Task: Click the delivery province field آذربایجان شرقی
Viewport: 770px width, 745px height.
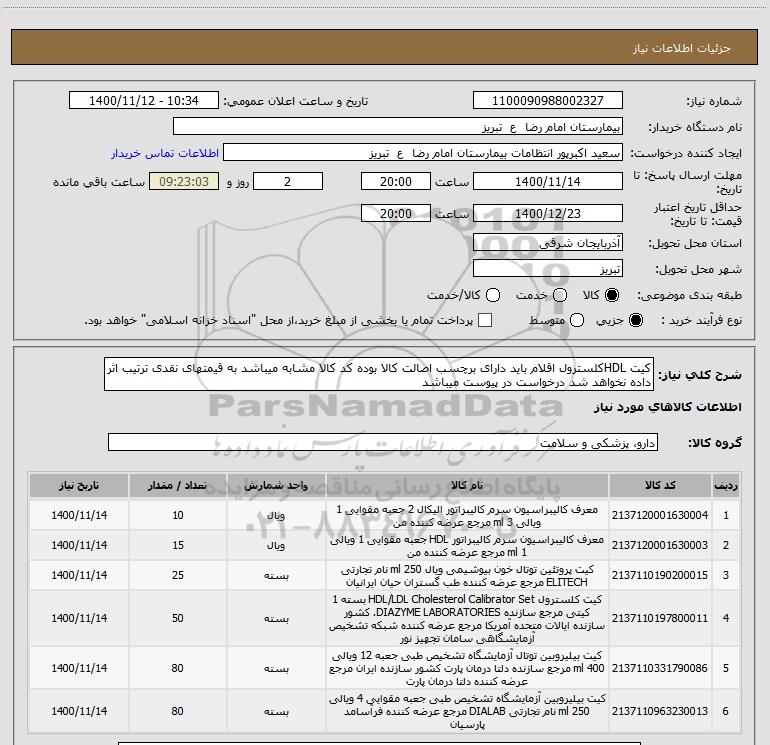Action: click(548, 243)
